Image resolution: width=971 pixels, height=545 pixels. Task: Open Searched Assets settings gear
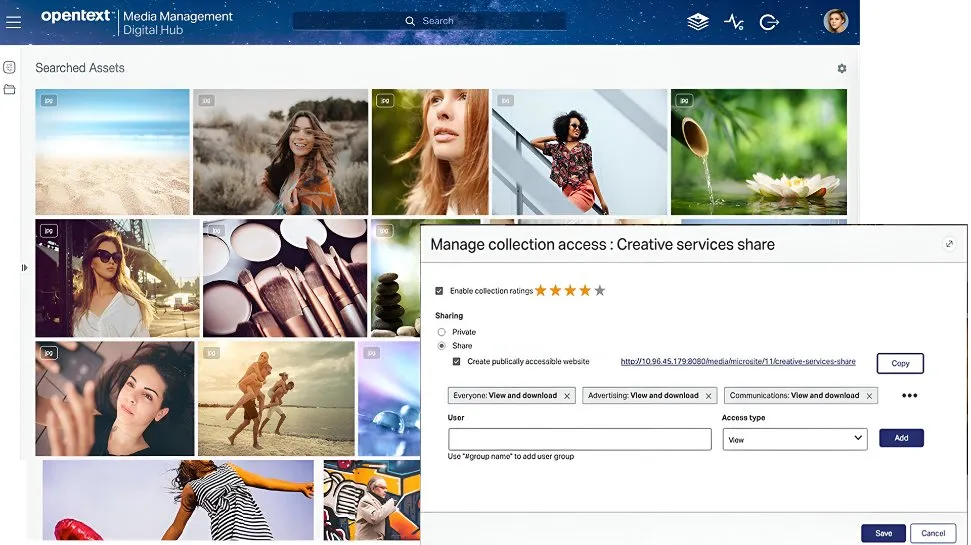841,68
